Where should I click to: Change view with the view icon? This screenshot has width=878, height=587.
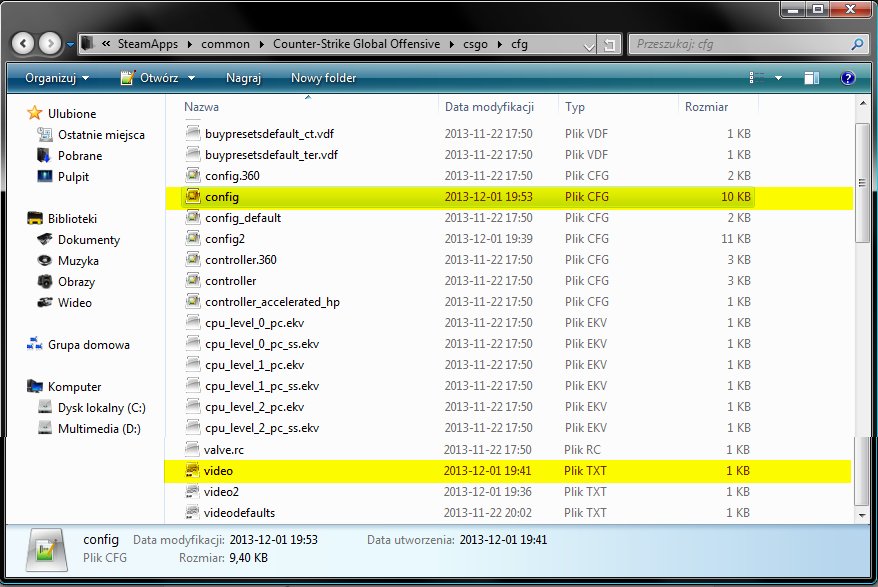(x=756, y=78)
